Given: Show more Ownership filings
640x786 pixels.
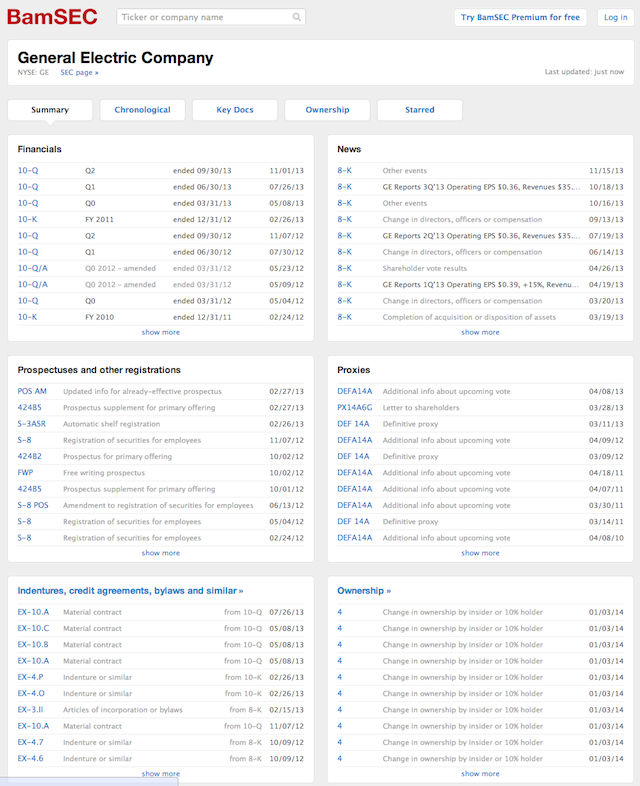Looking at the screenshot, I should (x=480, y=773).
